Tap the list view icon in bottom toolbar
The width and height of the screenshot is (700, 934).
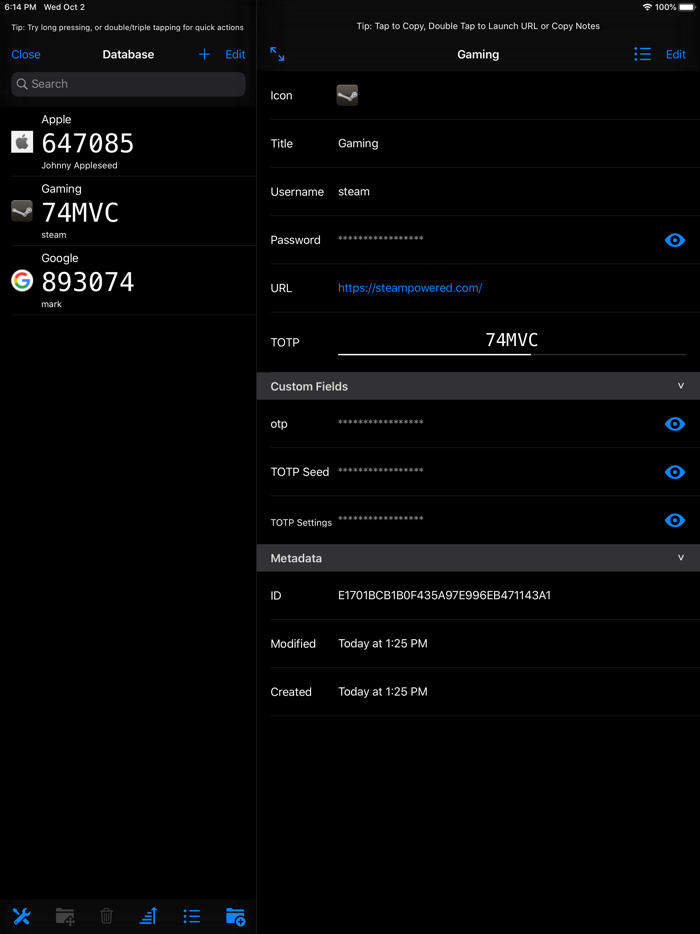(x=192, y=916)
